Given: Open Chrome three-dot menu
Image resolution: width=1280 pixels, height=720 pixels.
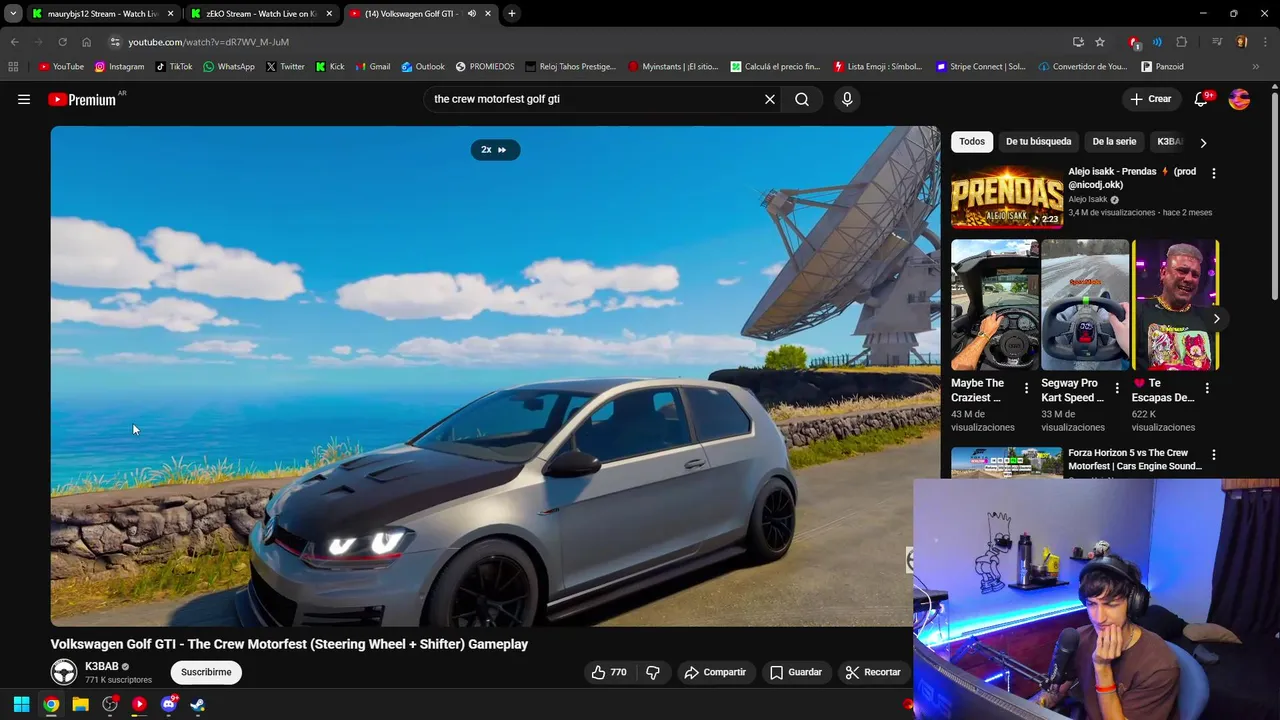Looking at the screenshot, I should pos(1265,42).
